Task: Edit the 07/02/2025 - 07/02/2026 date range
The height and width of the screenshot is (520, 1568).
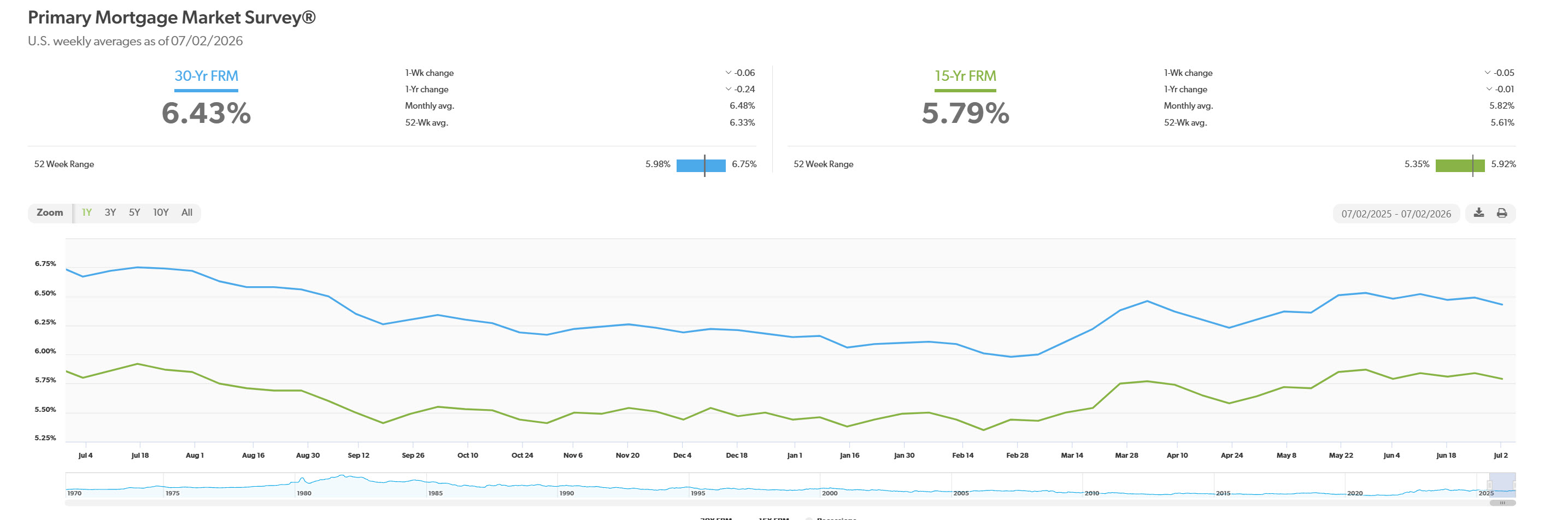Action: tap(1396, 214)
